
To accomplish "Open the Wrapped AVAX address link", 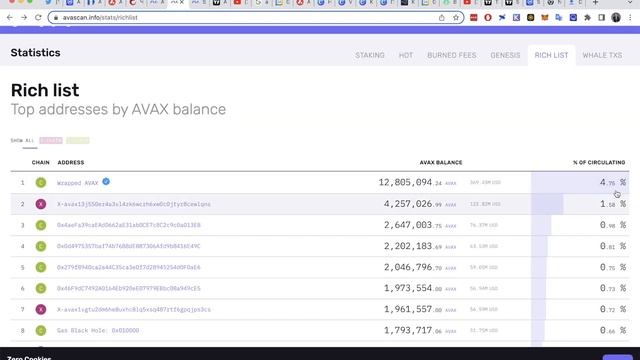I will point(78,183).
